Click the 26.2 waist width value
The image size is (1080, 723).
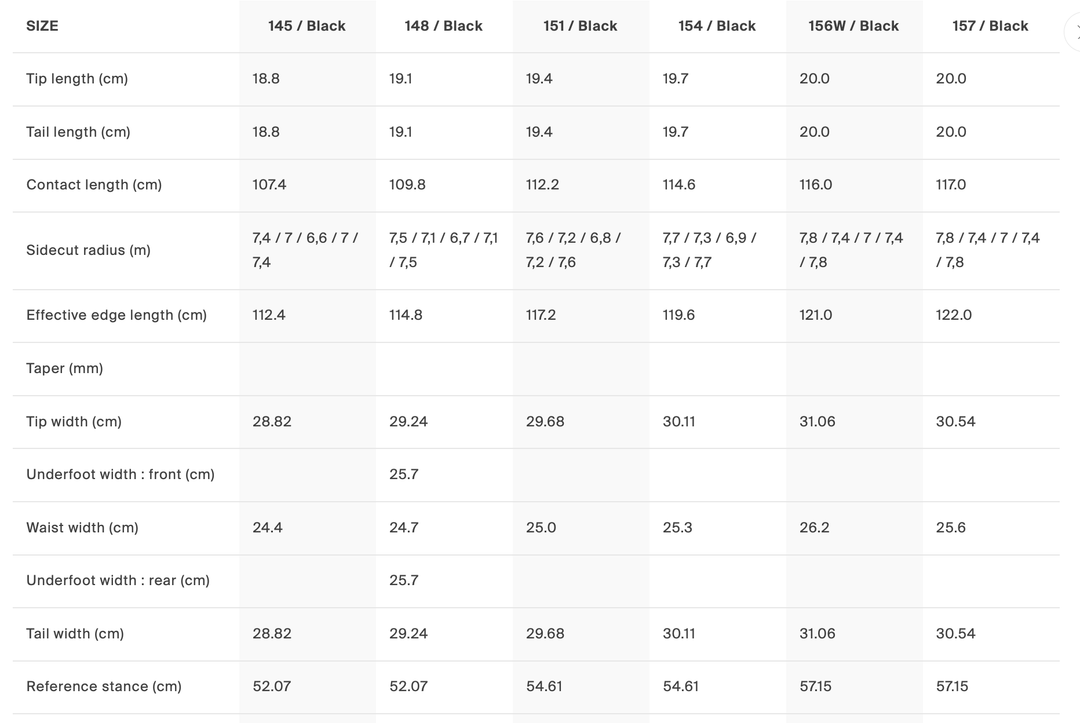pyautogui.click(x=814, y=527)
